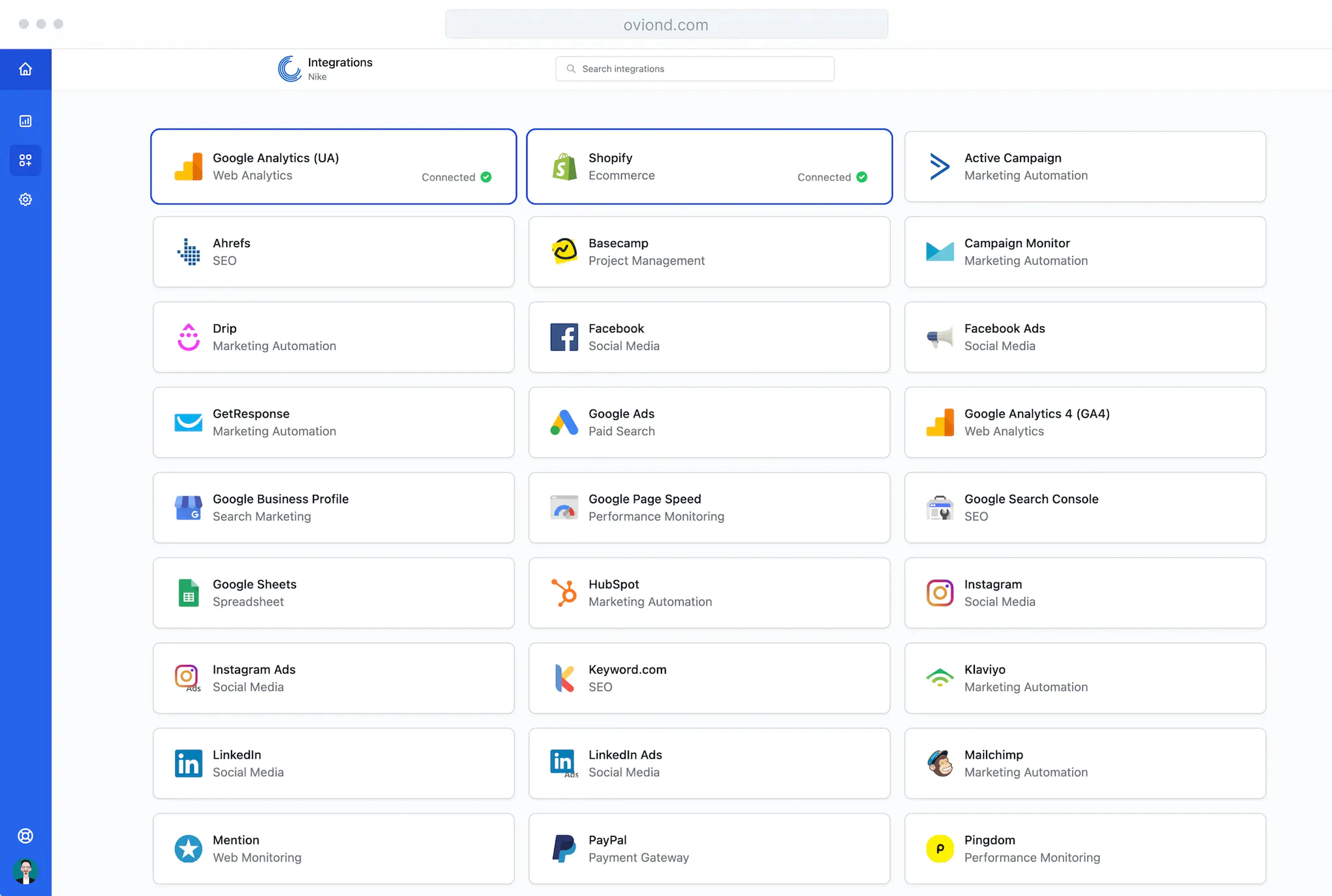Viewport: 1332px width, 896px height.
Task: Open the Mailchimp integration card
Action: point(1085,763)
